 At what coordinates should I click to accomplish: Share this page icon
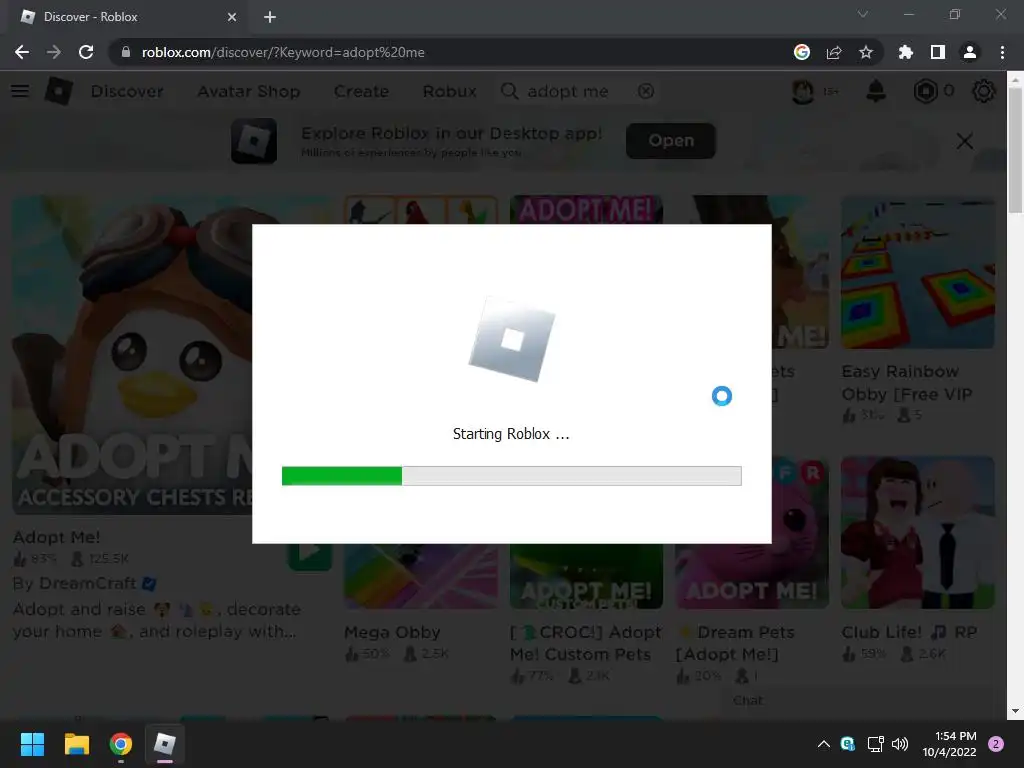click(x=834, y=52)
